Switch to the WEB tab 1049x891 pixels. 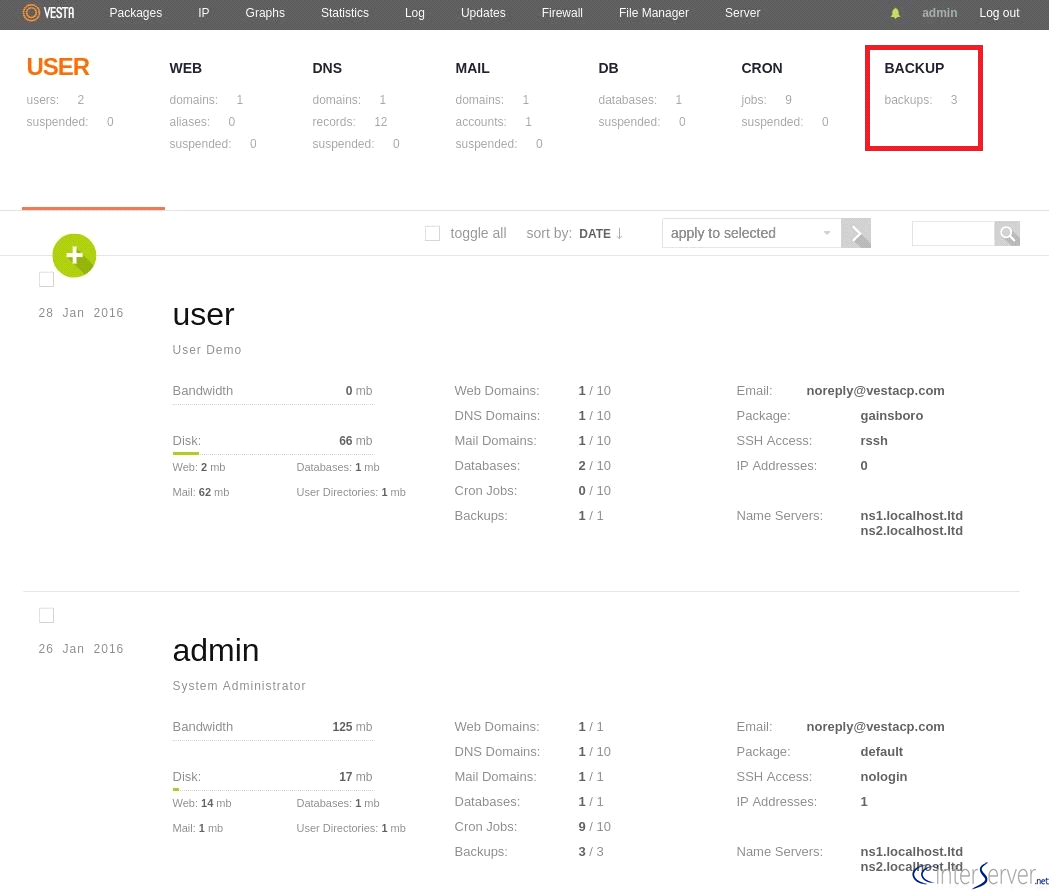pos(185,68)
